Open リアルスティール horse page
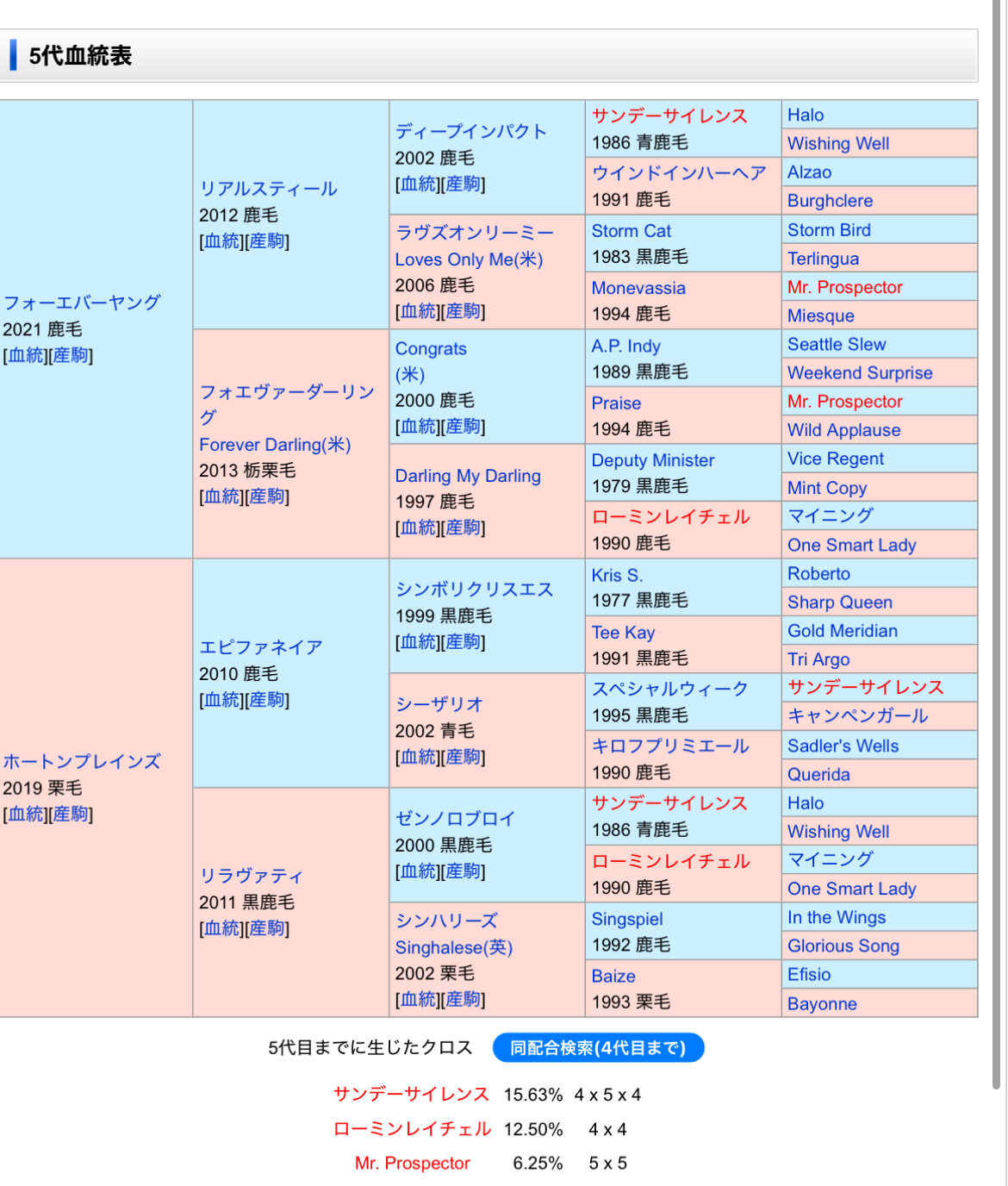Viewport: 1008px width, 1186px height. tap(268, 189)
